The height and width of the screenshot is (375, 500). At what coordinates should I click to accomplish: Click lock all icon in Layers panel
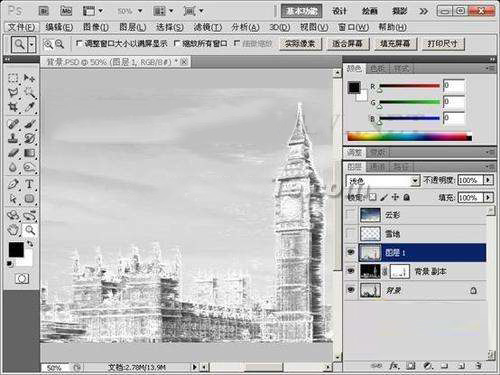point(406,197)
